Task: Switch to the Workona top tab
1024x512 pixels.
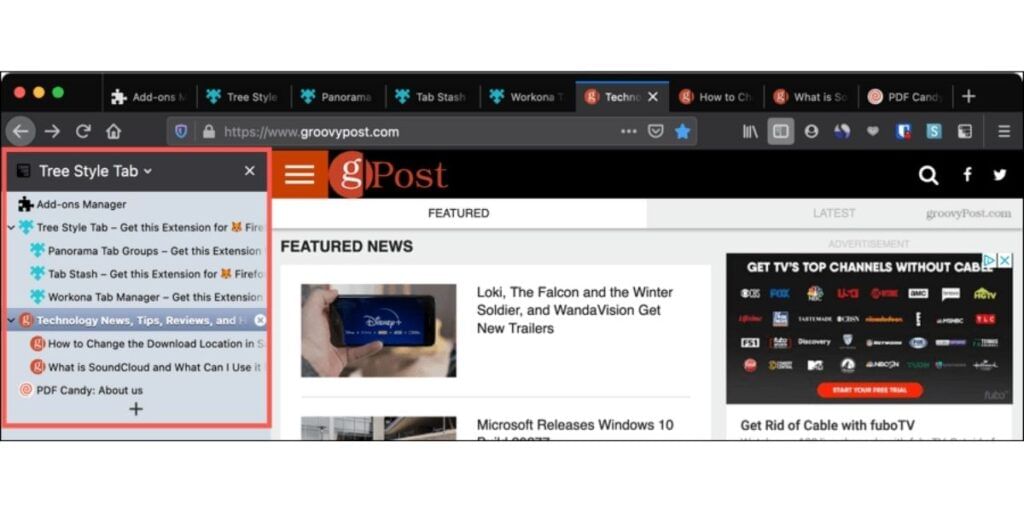Action: click(527, 97)
